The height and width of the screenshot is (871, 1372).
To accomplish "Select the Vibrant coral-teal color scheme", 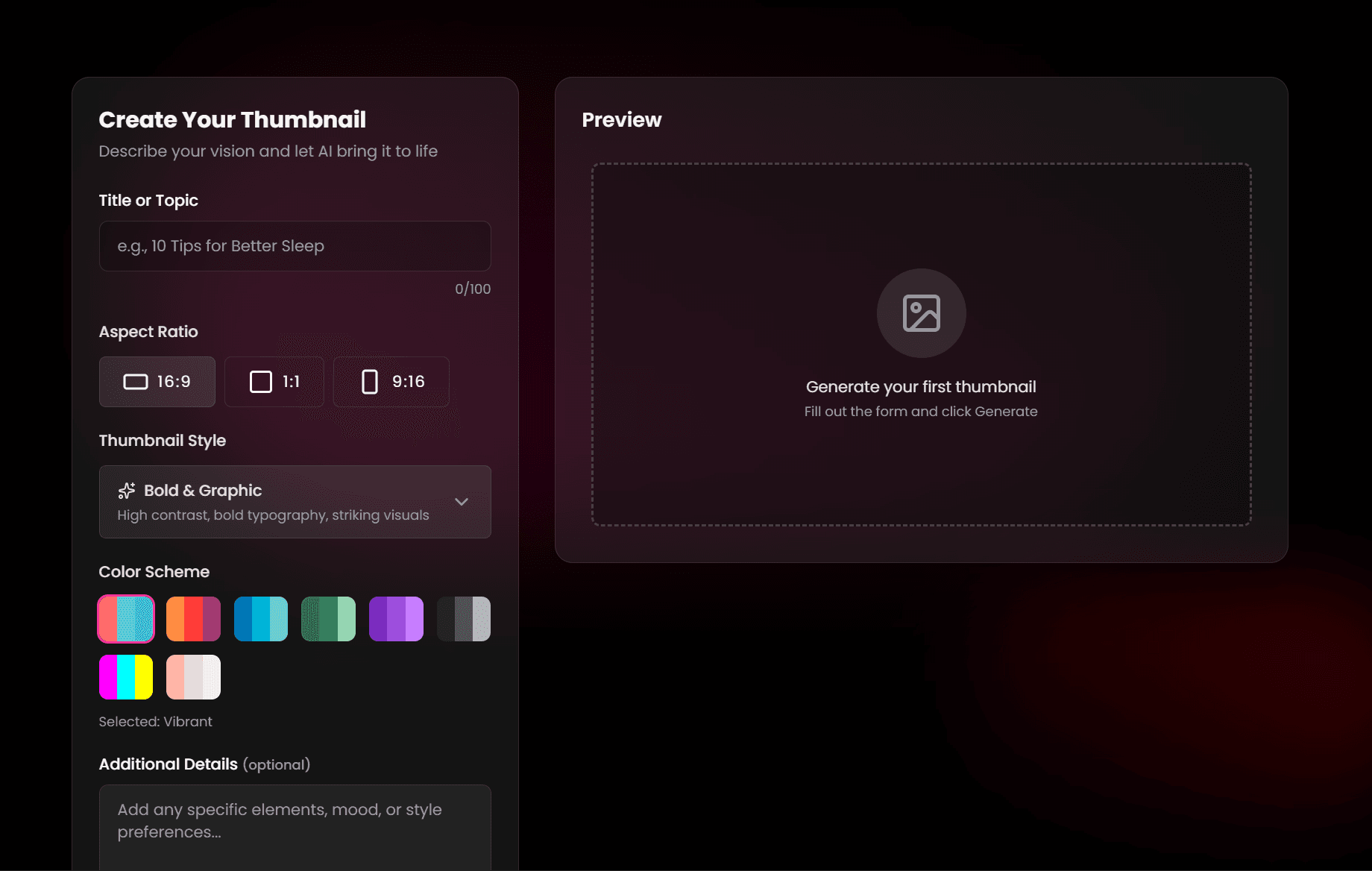I will [126, 619].
